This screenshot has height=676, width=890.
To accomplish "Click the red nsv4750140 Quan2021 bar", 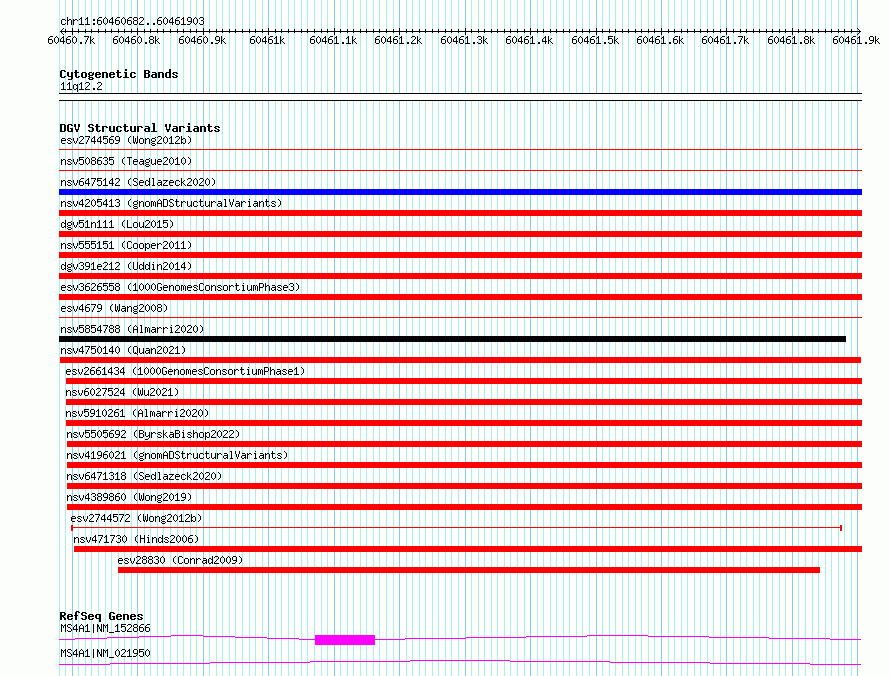I will tap(460, 360).
